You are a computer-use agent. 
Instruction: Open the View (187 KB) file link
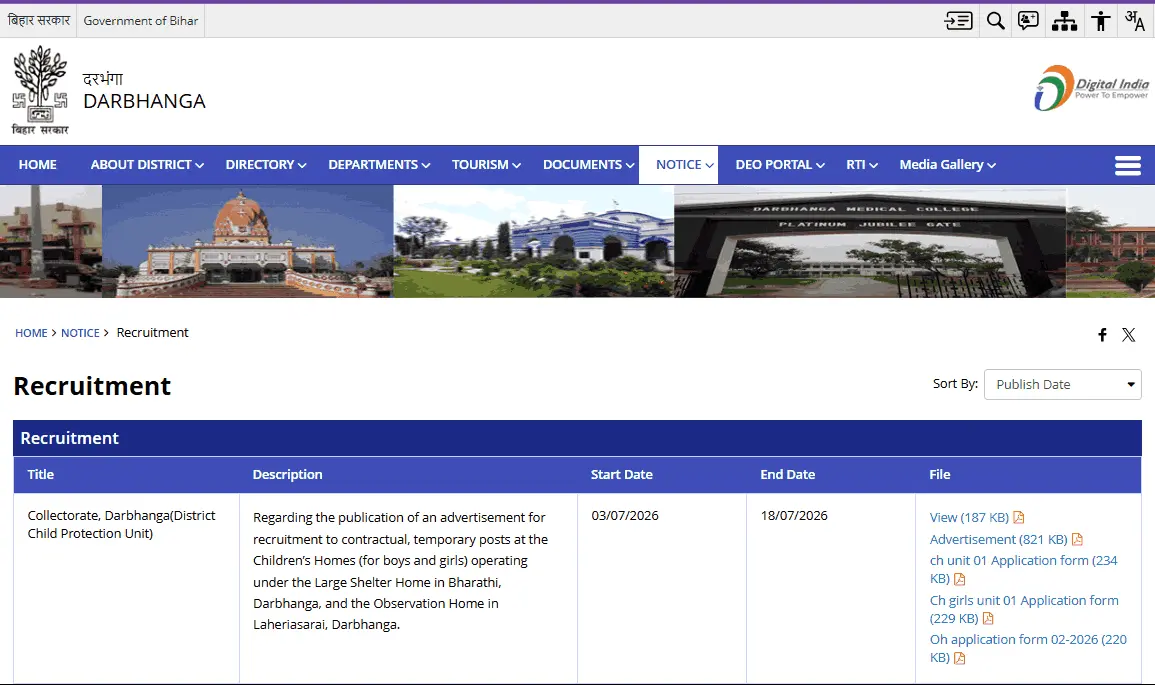tap(969, 518)
